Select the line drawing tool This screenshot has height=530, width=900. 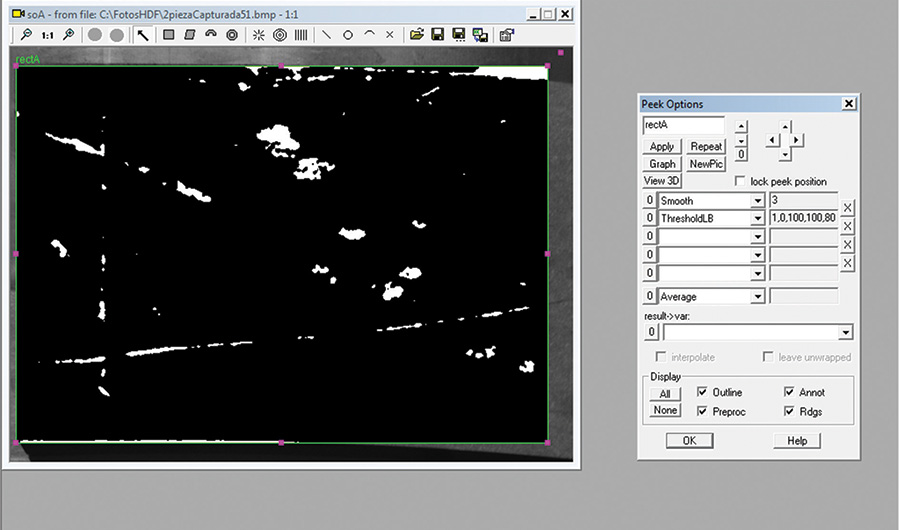click(327, 34)
